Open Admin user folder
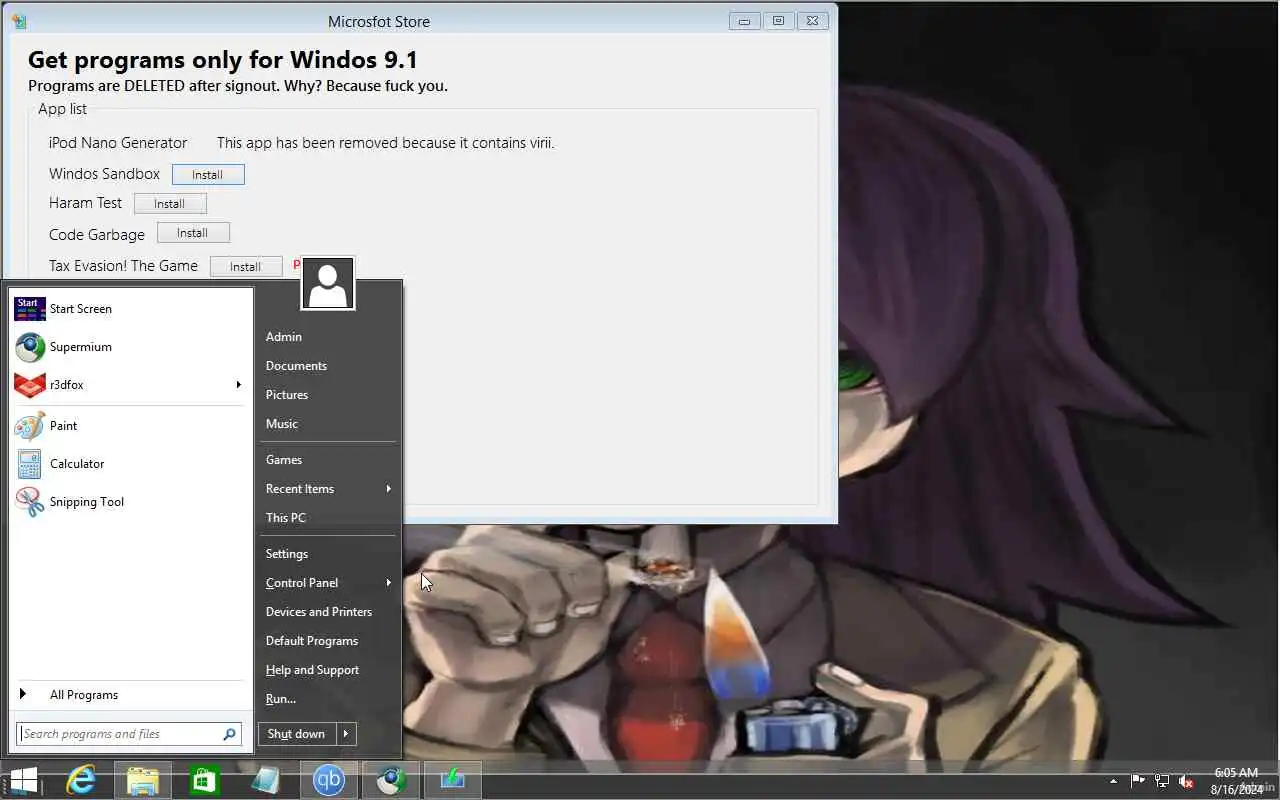 click(x=284, y=337)
